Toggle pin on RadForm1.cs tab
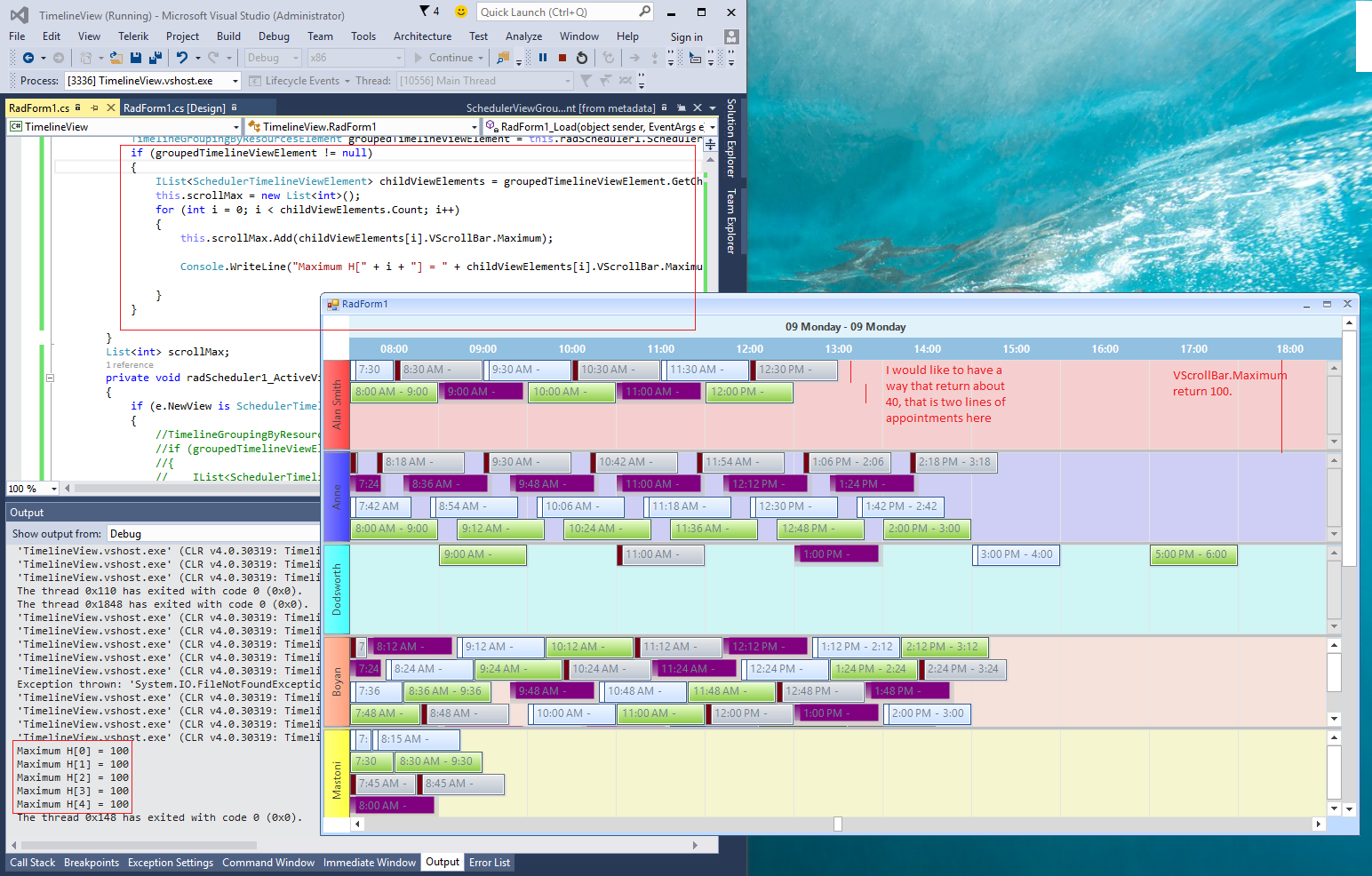The height and width of the screenshot is (876, 1372). point(93,108)
